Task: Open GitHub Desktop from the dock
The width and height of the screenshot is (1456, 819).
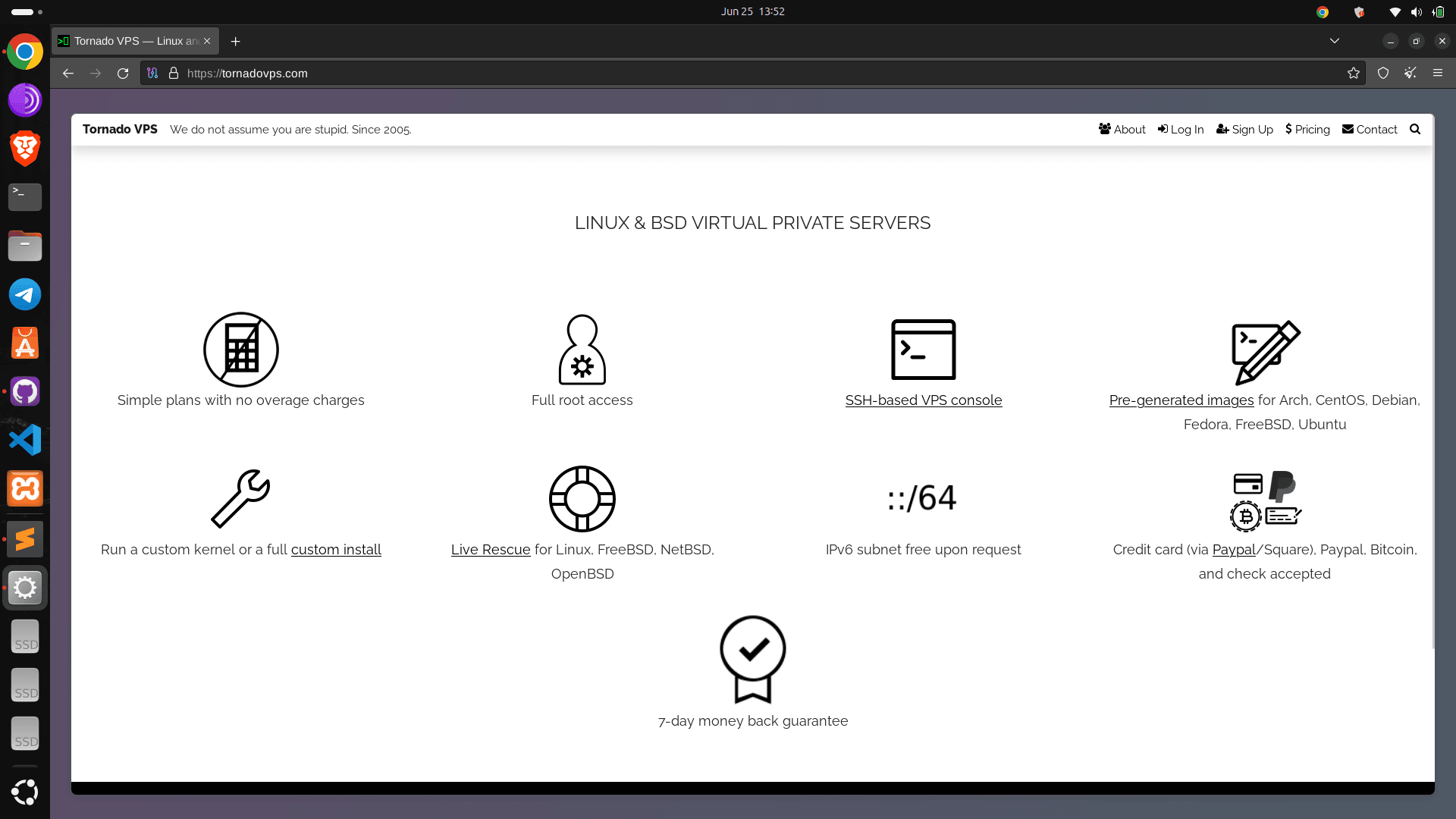Action: tap(25, 391)
